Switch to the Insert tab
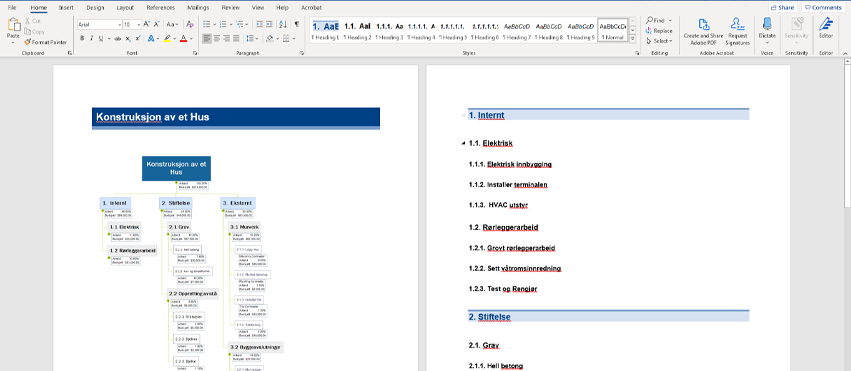The image size is (851, 371). click(66, 8)
